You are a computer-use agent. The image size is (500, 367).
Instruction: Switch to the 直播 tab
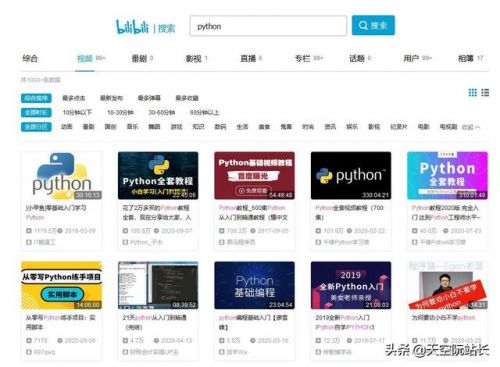248,59
